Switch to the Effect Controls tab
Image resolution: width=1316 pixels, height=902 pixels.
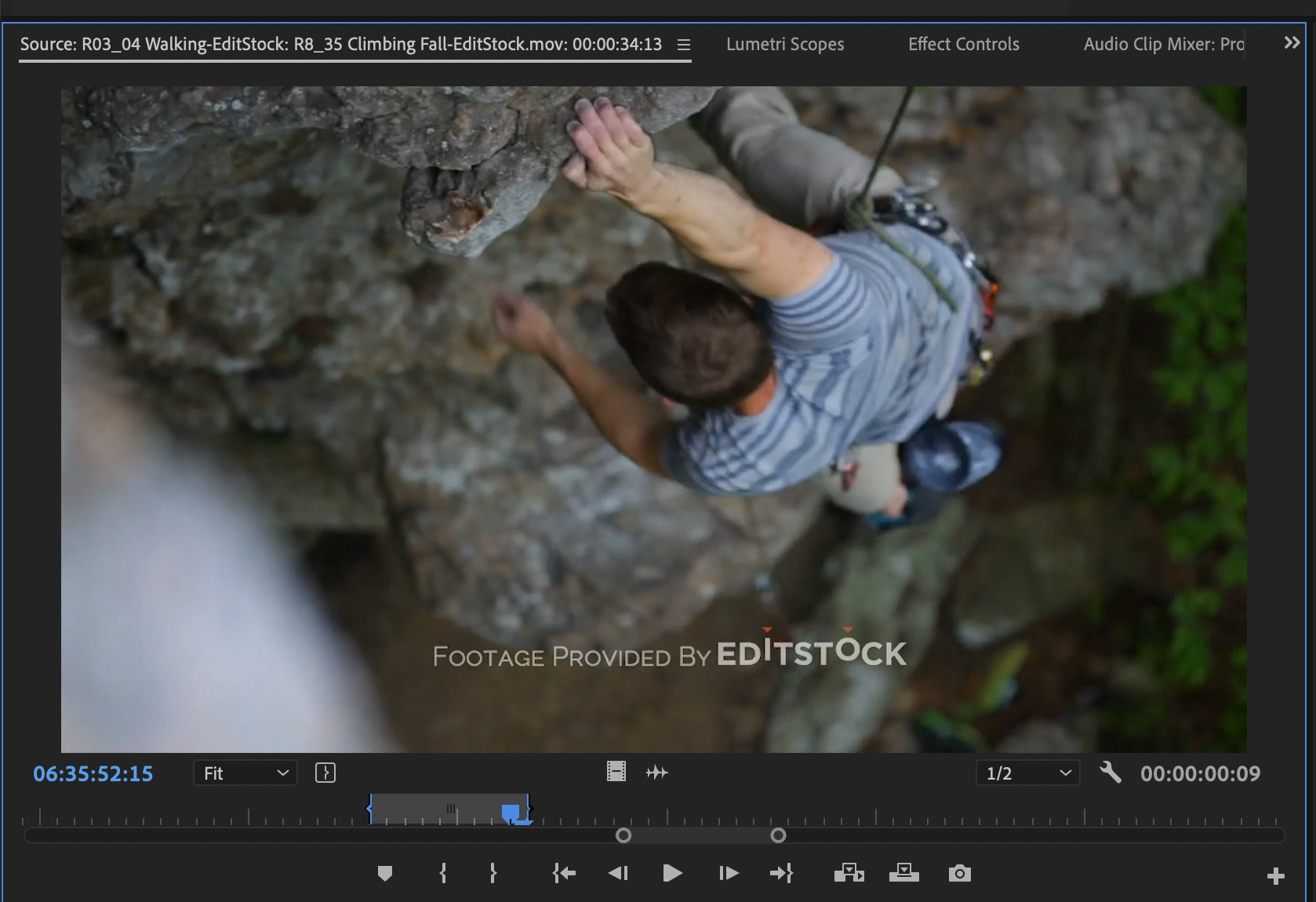click(964, 44)
